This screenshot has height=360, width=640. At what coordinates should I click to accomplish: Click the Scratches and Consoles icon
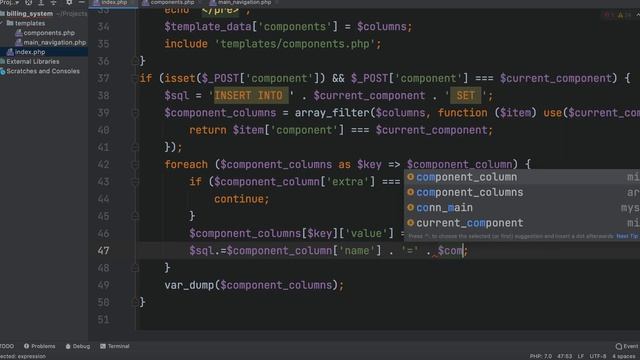click(x=3, y=71)
